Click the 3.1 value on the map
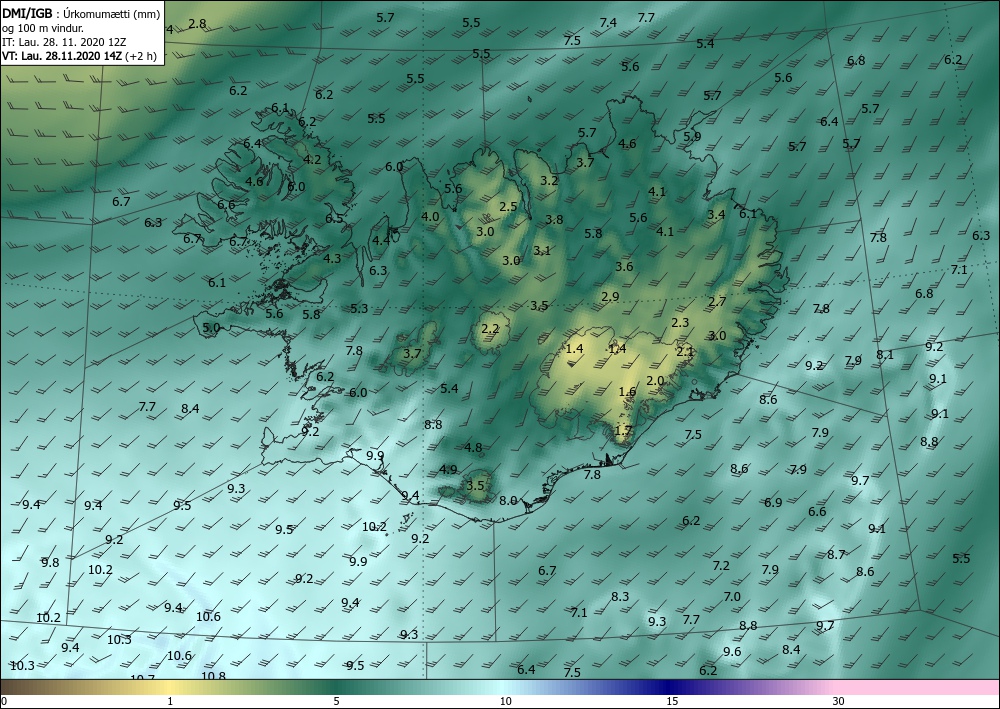This screenshot has height=709, width=1000. [542, 251]
